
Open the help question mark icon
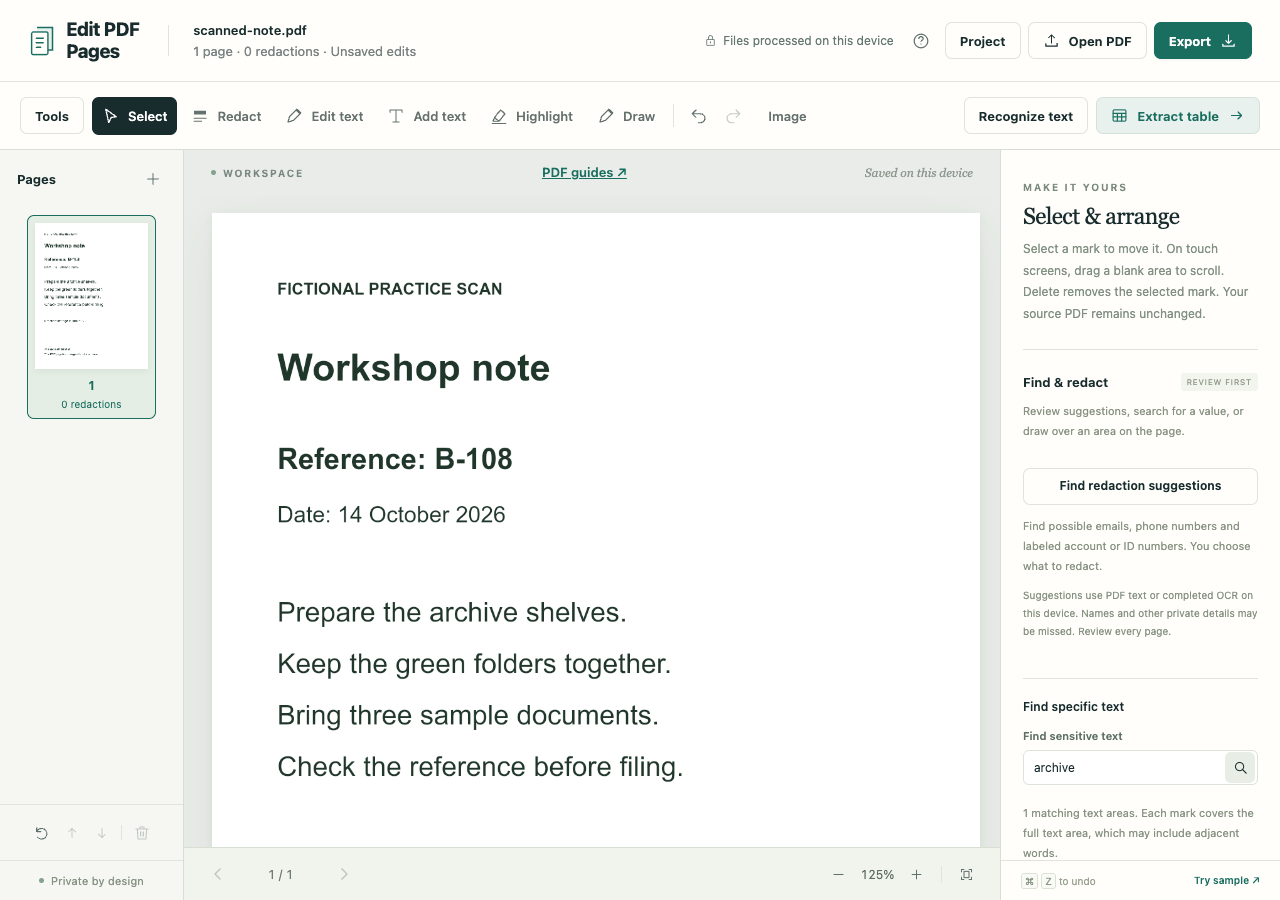tap(921, 41)
